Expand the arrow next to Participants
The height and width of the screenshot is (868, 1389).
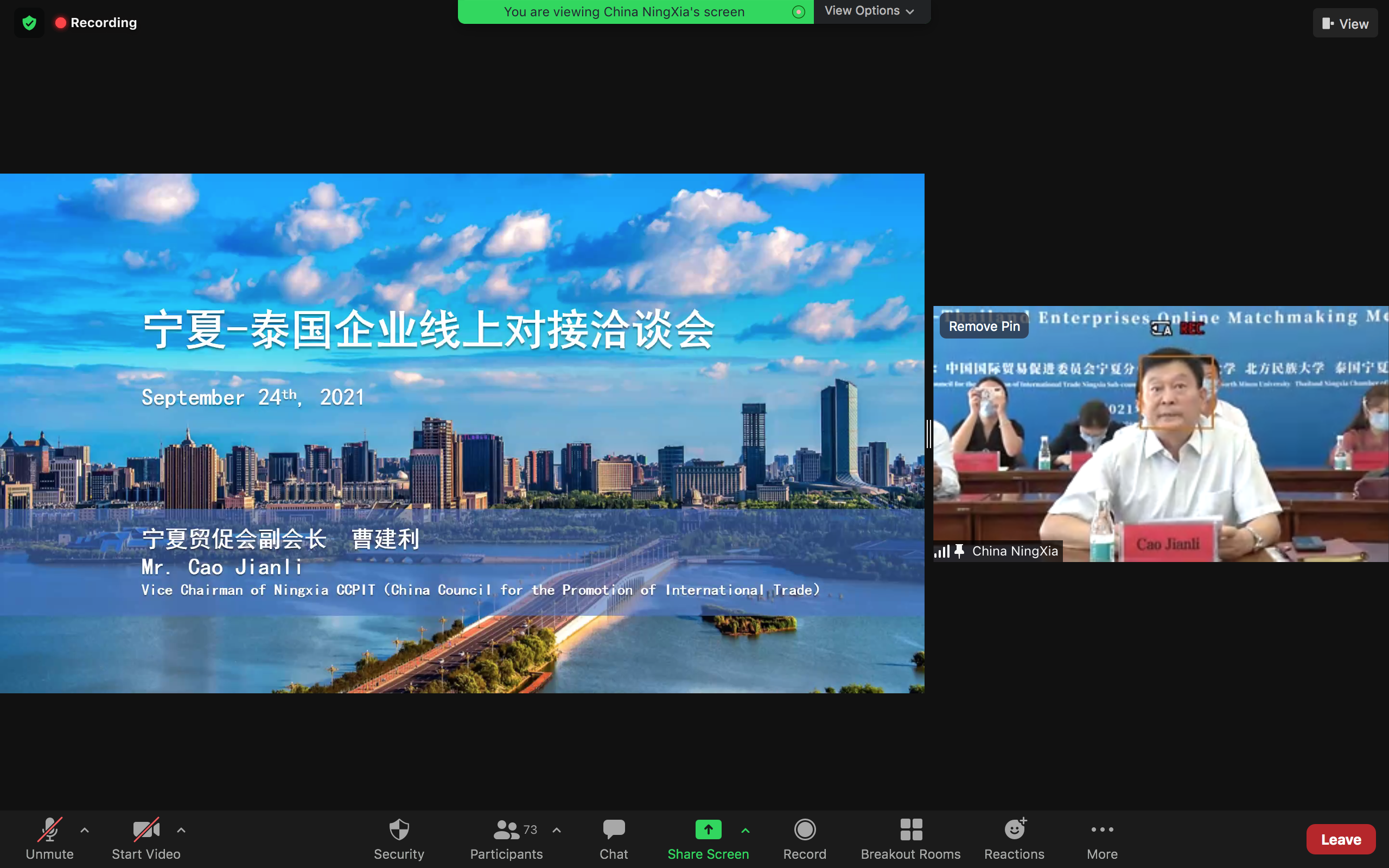point(557,830)
